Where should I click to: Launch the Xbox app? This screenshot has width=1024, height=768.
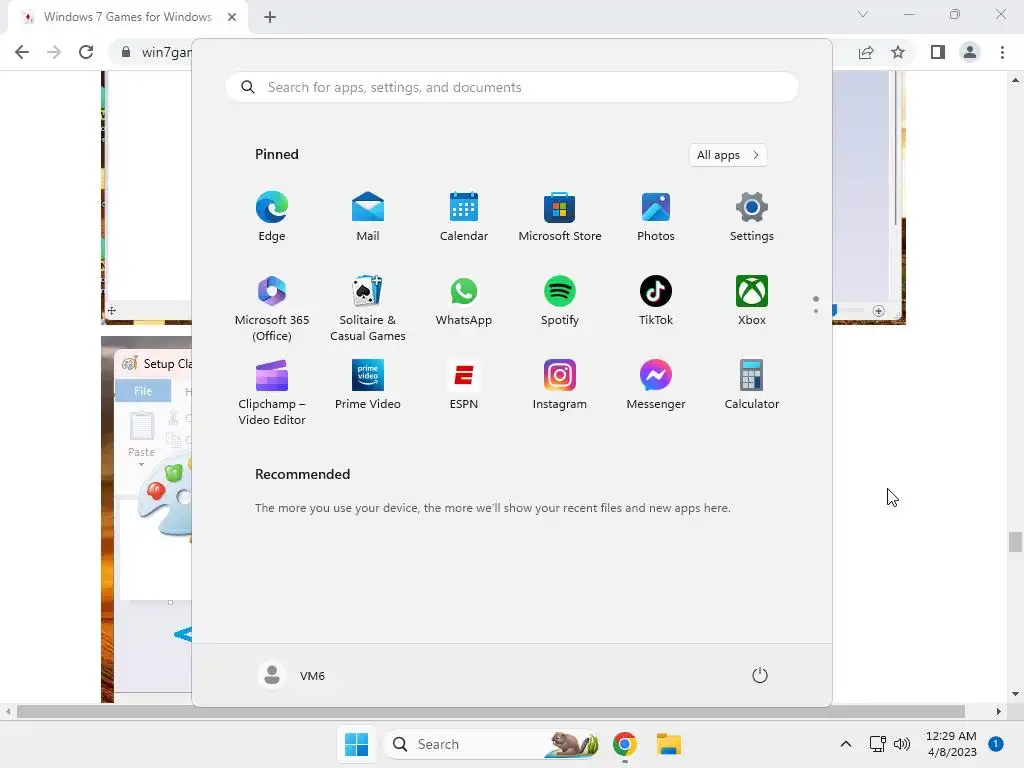(x=752, y=302)
